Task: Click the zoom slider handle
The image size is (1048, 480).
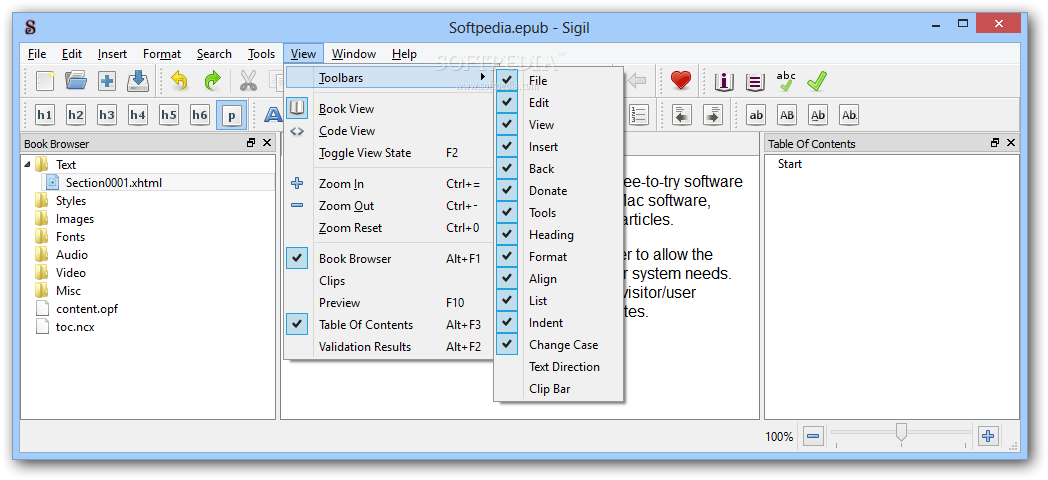Action: click(901, 433)
